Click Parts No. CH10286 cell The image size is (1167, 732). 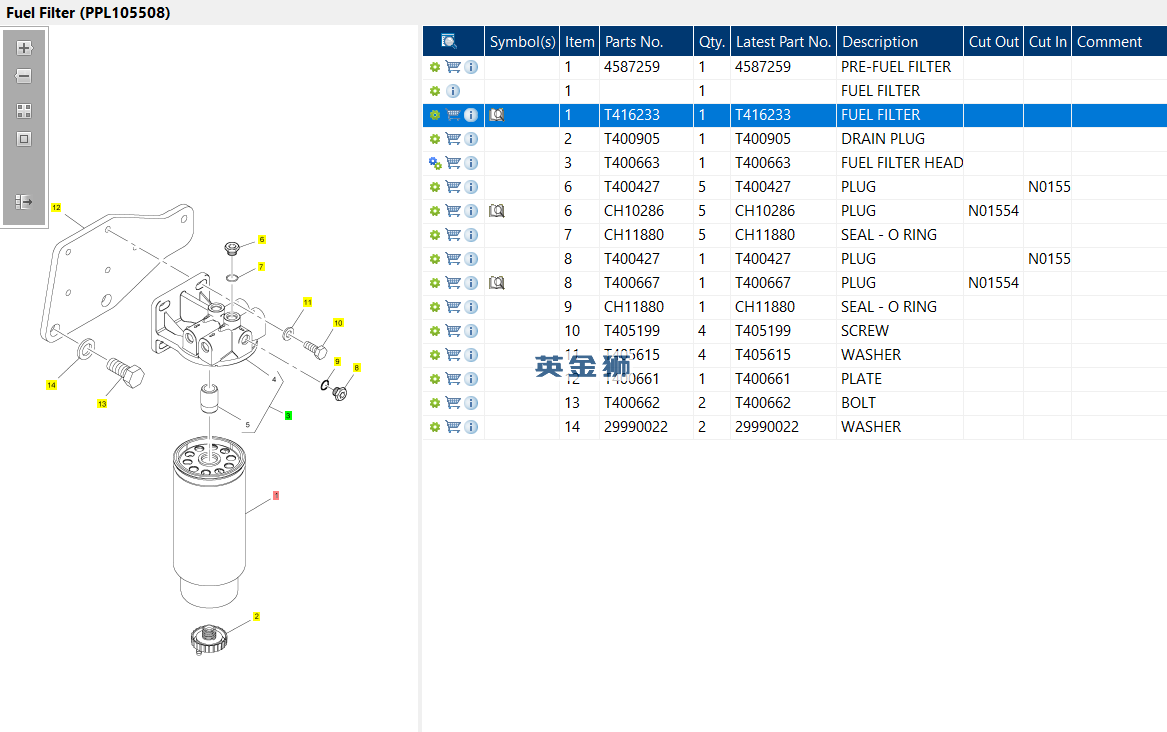click(x=646, y=211)
